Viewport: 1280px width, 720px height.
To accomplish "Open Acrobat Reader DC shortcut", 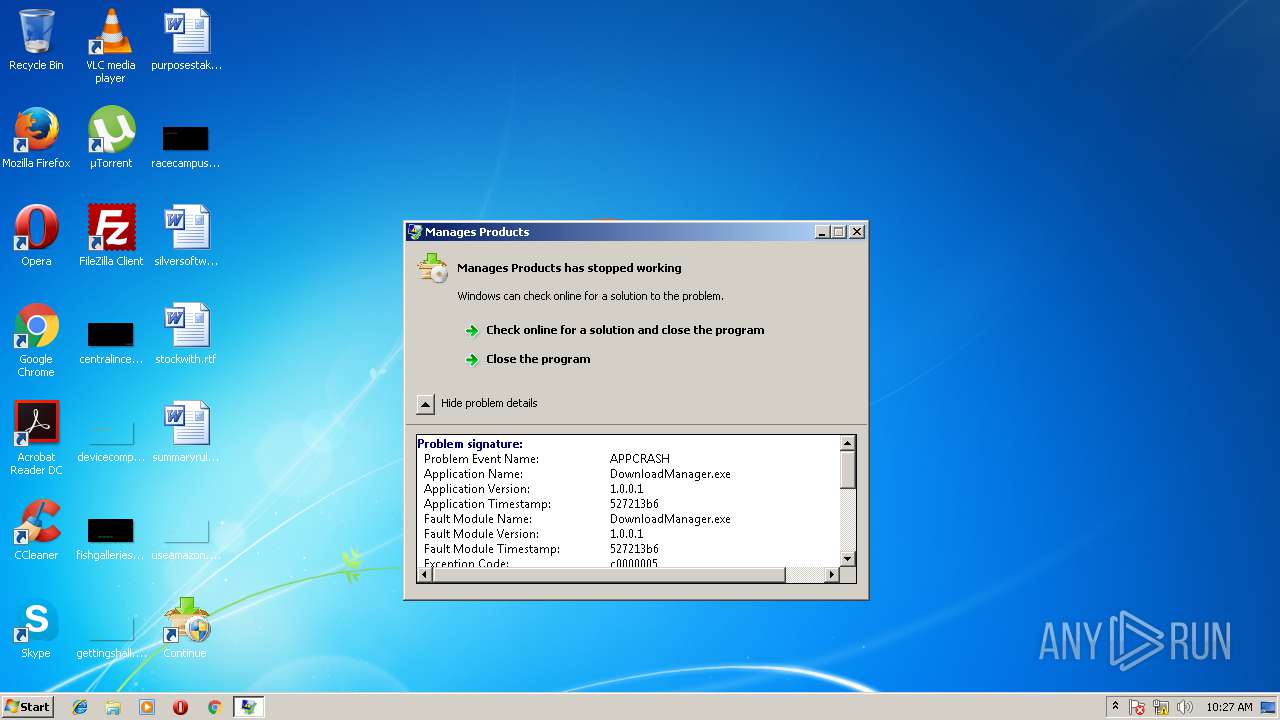I will coord(36,438).
